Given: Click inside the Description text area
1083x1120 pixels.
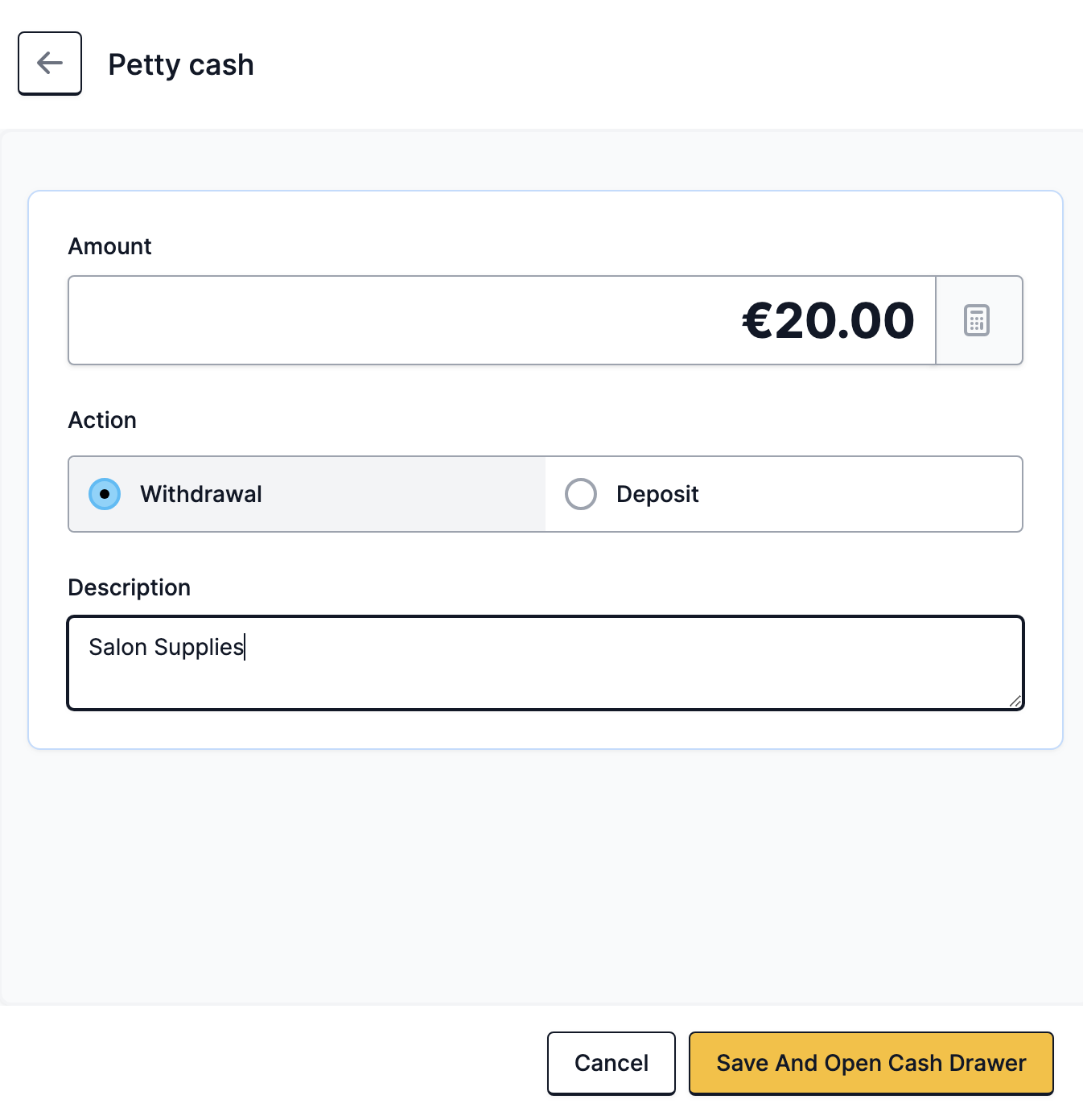Looking at the screenshot, I should click(x=546, y=663).
